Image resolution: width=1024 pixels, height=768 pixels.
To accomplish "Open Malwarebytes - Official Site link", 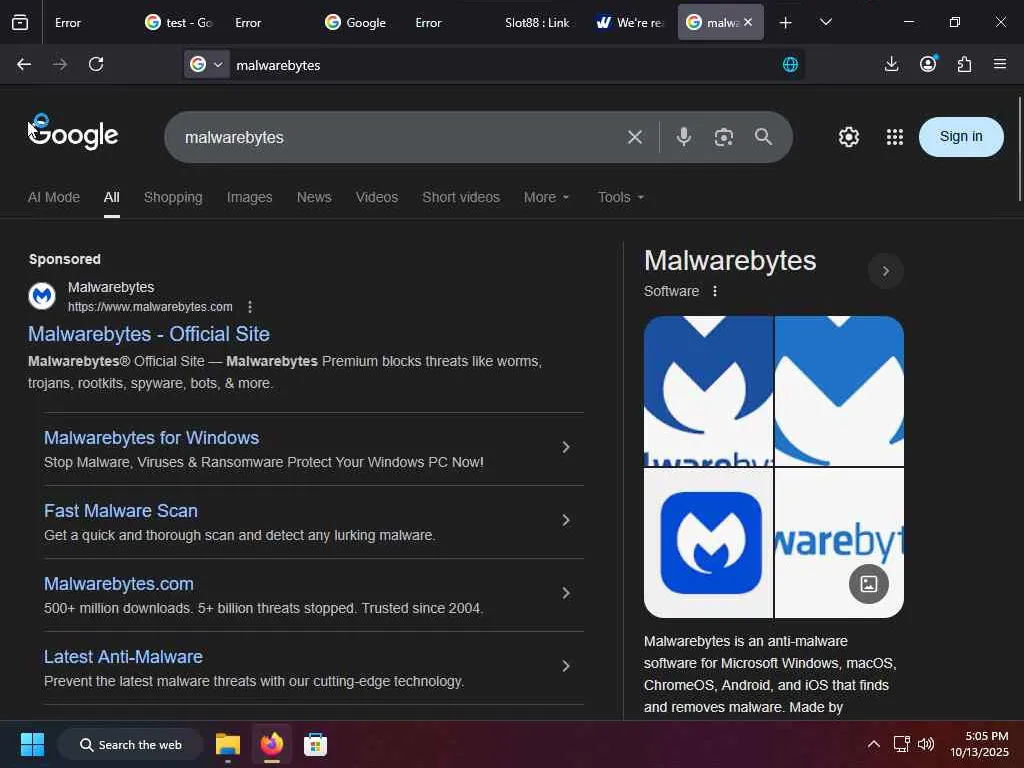I will pos(149,334).
